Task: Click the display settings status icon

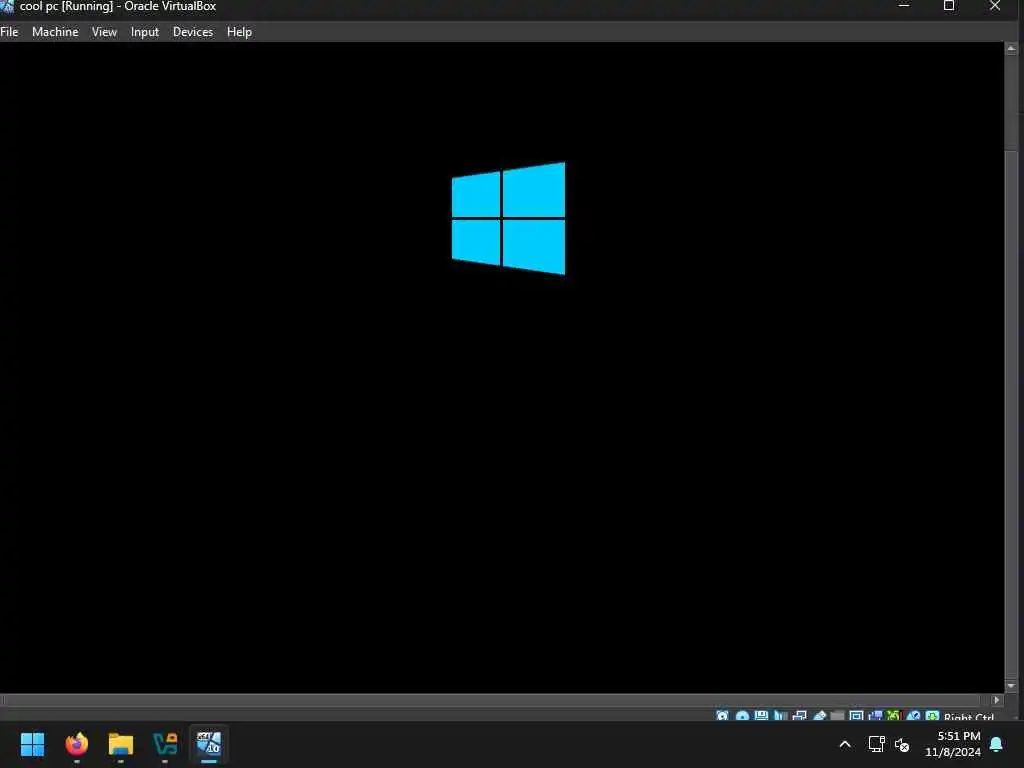Action: coord(856,716)
